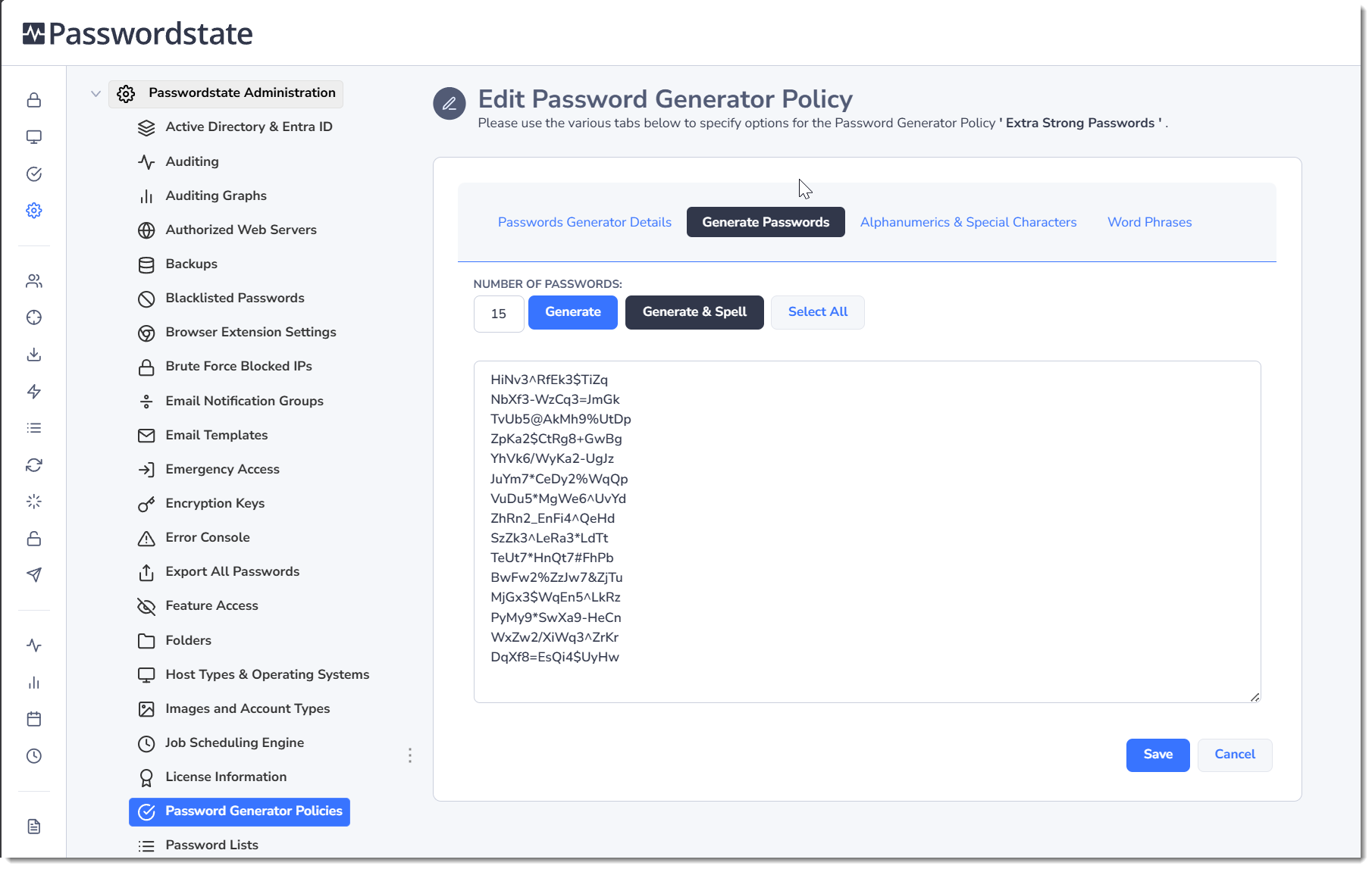The height and width of the screenshot is (869, 1372).
Task: Click the calendar icon in the left rail
Action: click(x=34, y=719)
